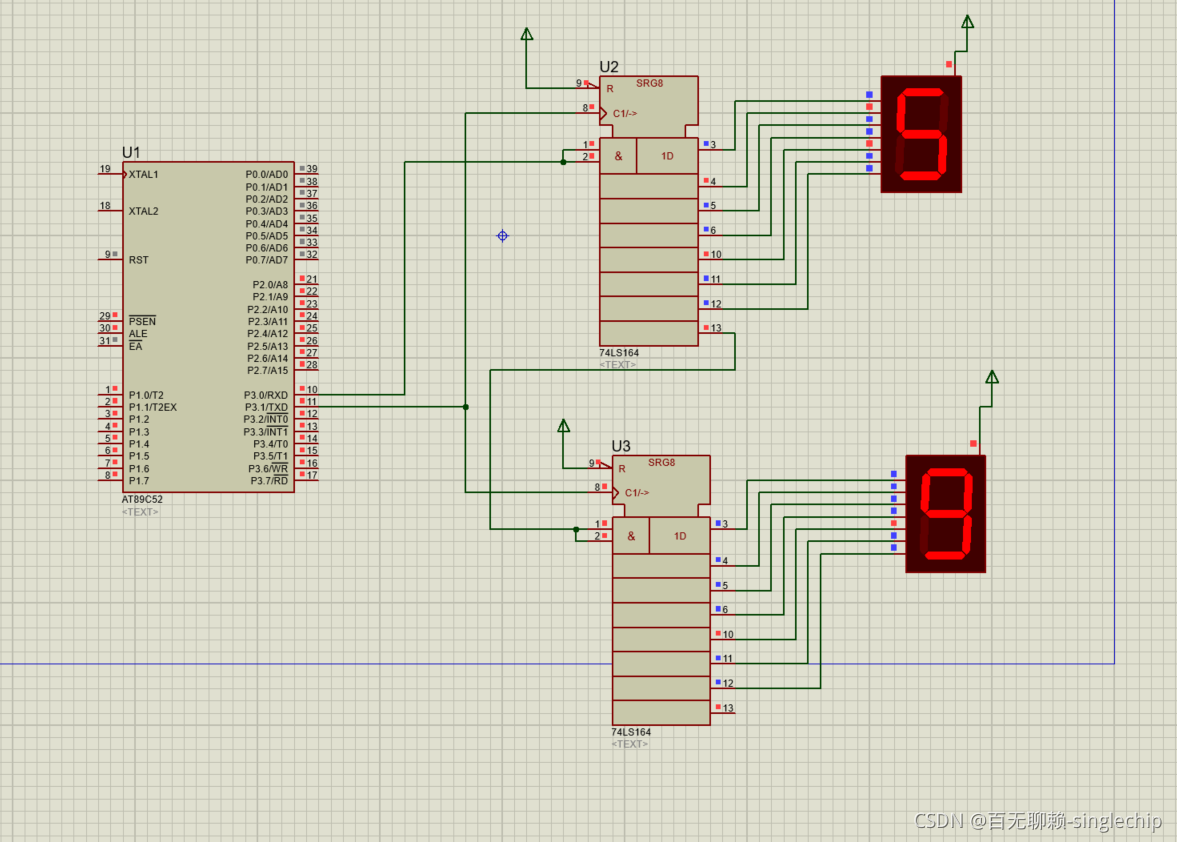Click the RST pin 9 of U1
This screenshot has height=842, width=1177.
point(111,257)
